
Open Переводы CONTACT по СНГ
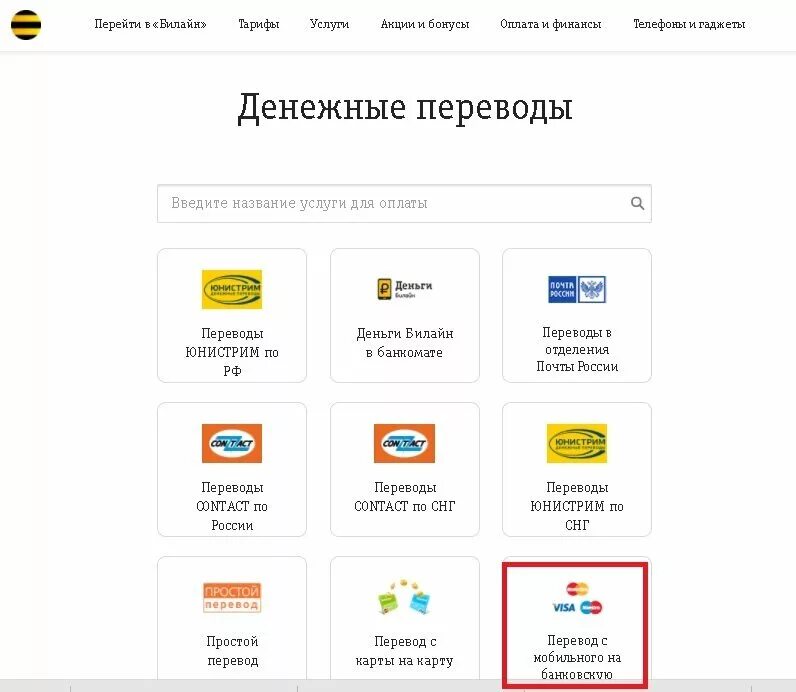point(405,497)
